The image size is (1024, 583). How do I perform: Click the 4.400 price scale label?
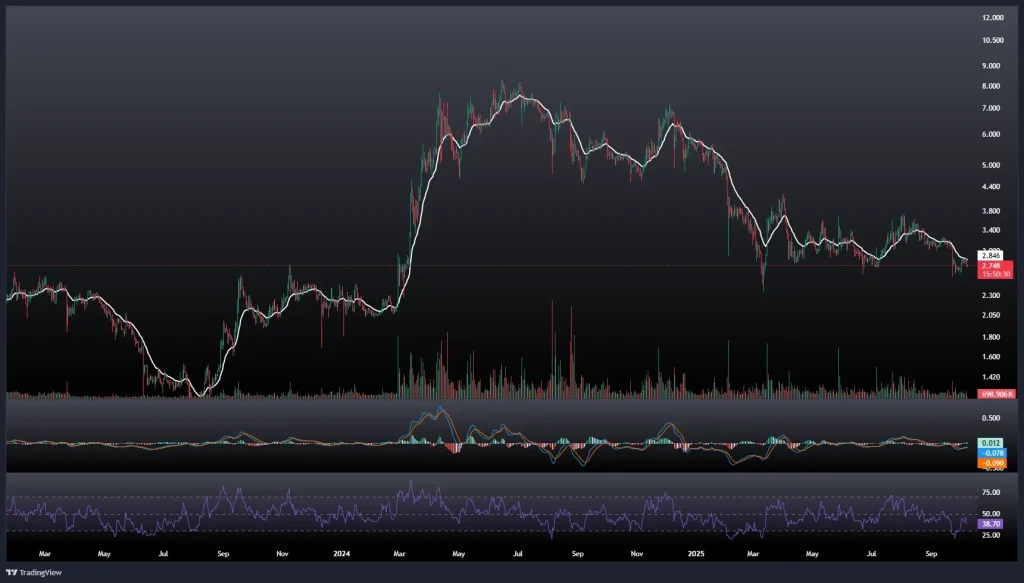(x=993, y=187)
